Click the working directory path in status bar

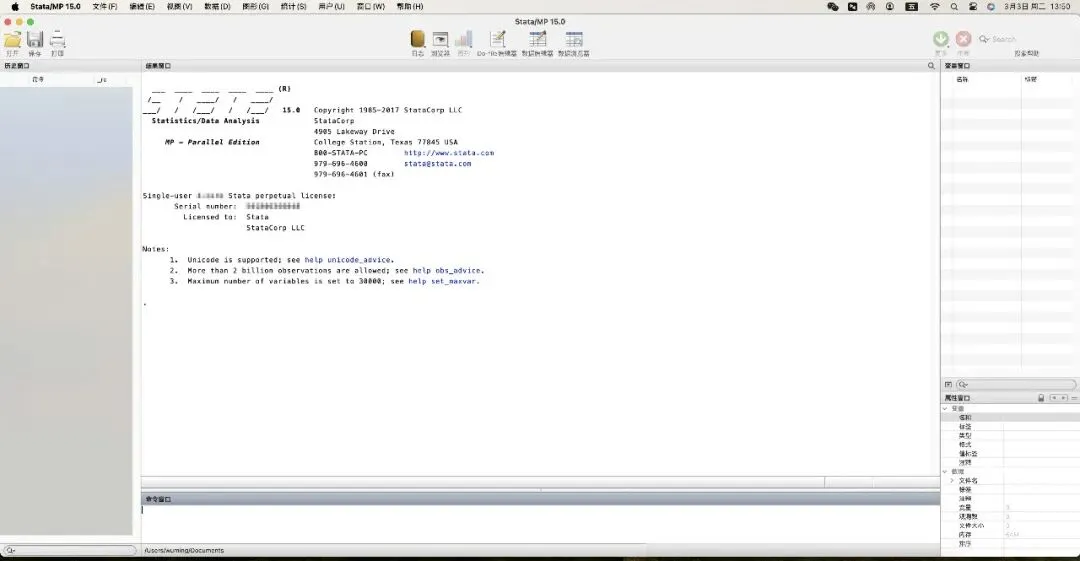(x=184, y=550)
